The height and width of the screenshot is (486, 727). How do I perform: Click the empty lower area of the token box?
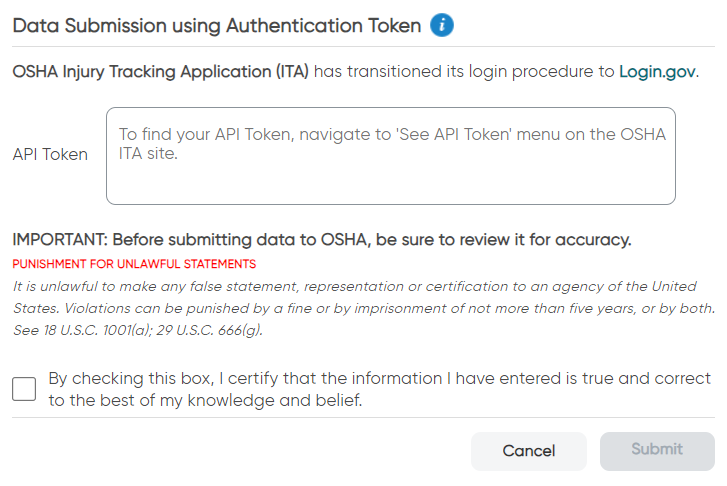(x=390, y=184)
